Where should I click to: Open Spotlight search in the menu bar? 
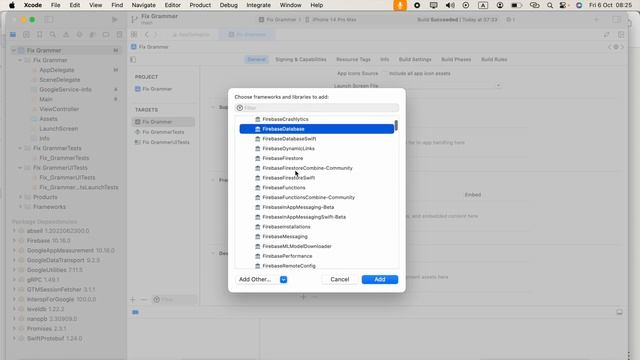tap(550, 5)
